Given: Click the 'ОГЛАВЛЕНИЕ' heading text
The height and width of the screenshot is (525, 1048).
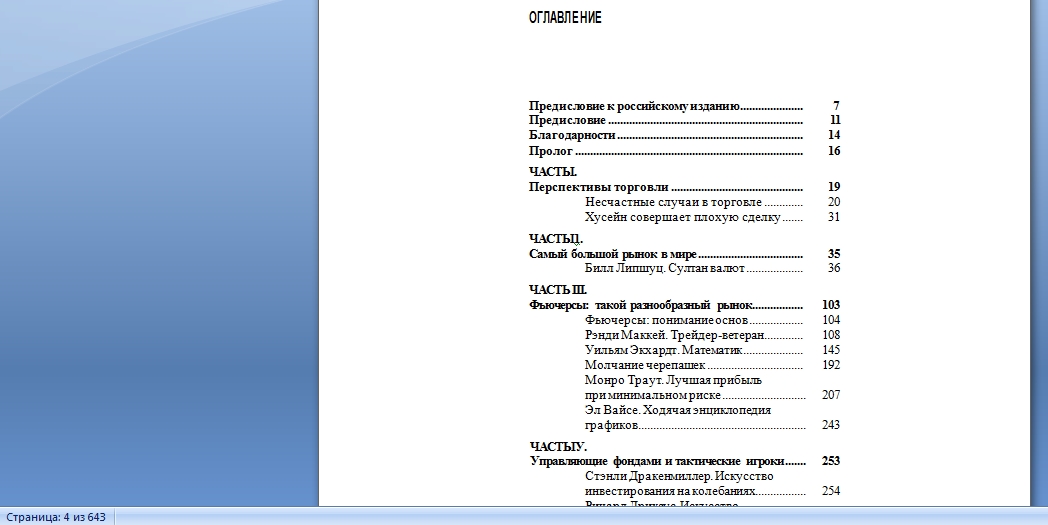Looking at the screenshot, I should 565,18.
